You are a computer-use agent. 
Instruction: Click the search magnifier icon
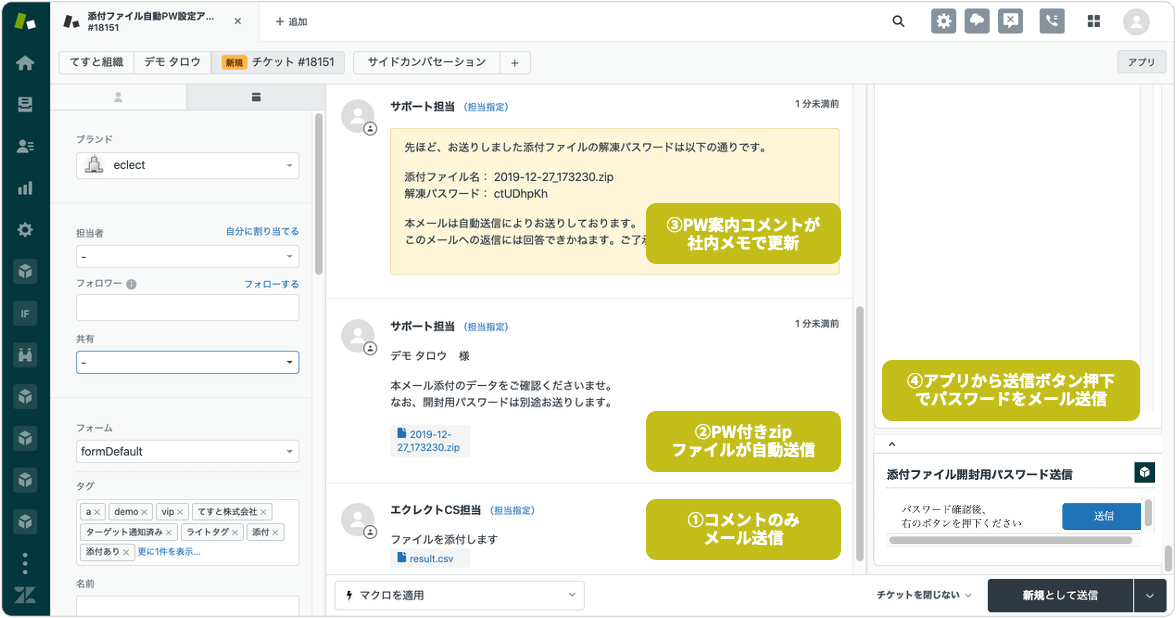point(898,21)
